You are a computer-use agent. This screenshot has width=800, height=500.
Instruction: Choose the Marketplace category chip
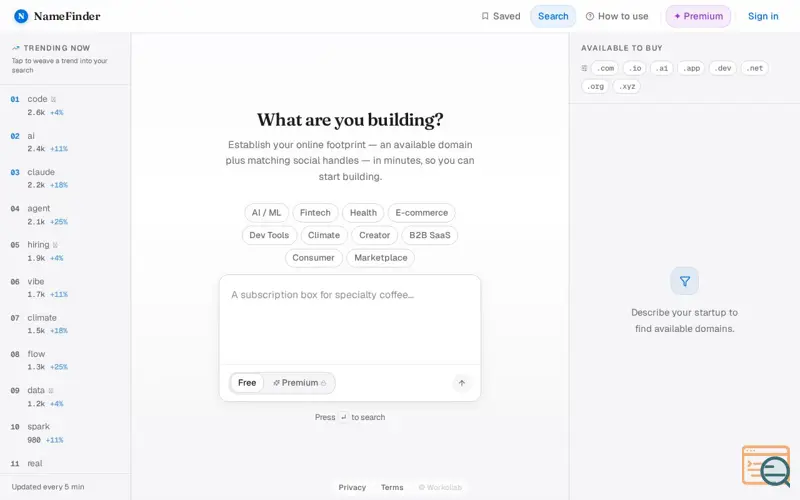click(x=381, y=258)
